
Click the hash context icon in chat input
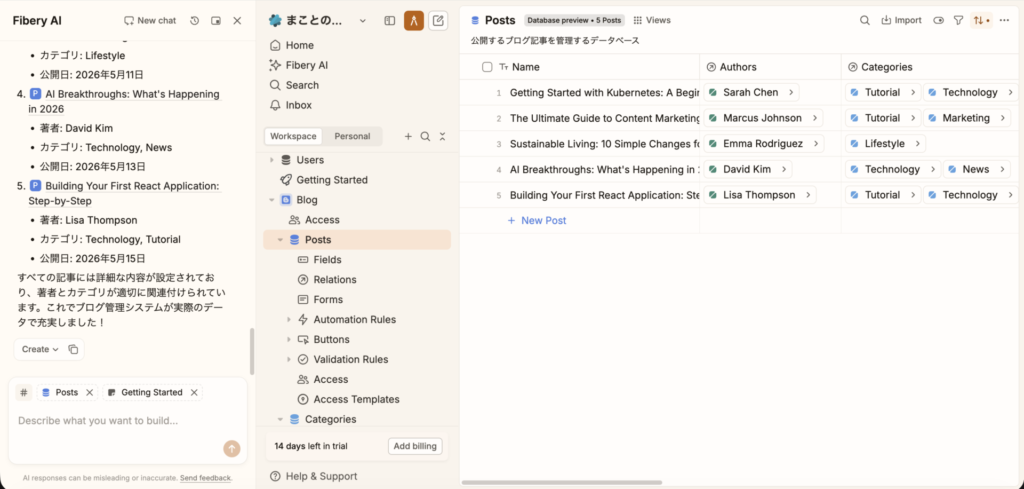pos(24,392)
